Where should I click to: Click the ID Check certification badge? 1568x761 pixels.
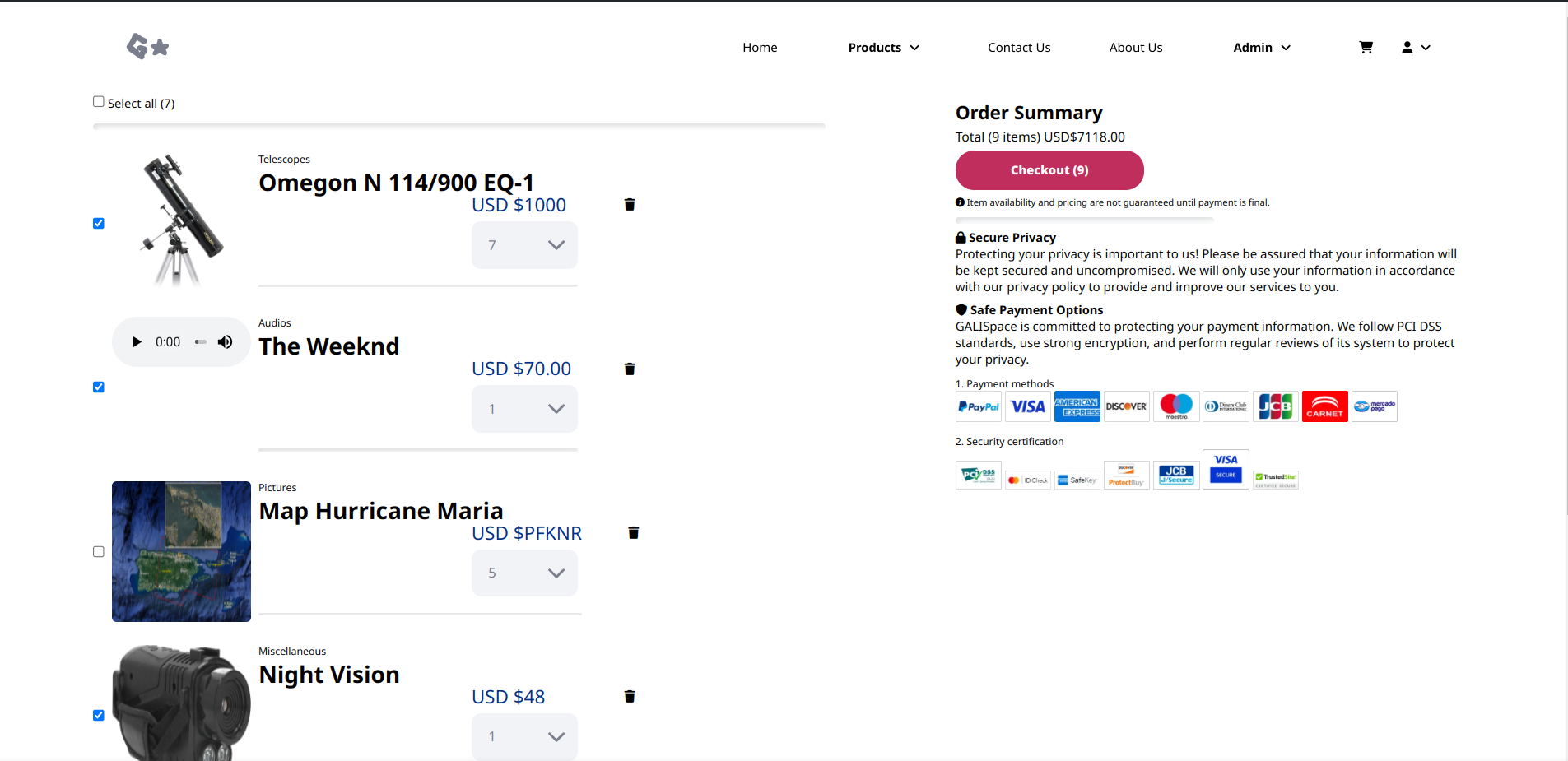click(1028, 480)
